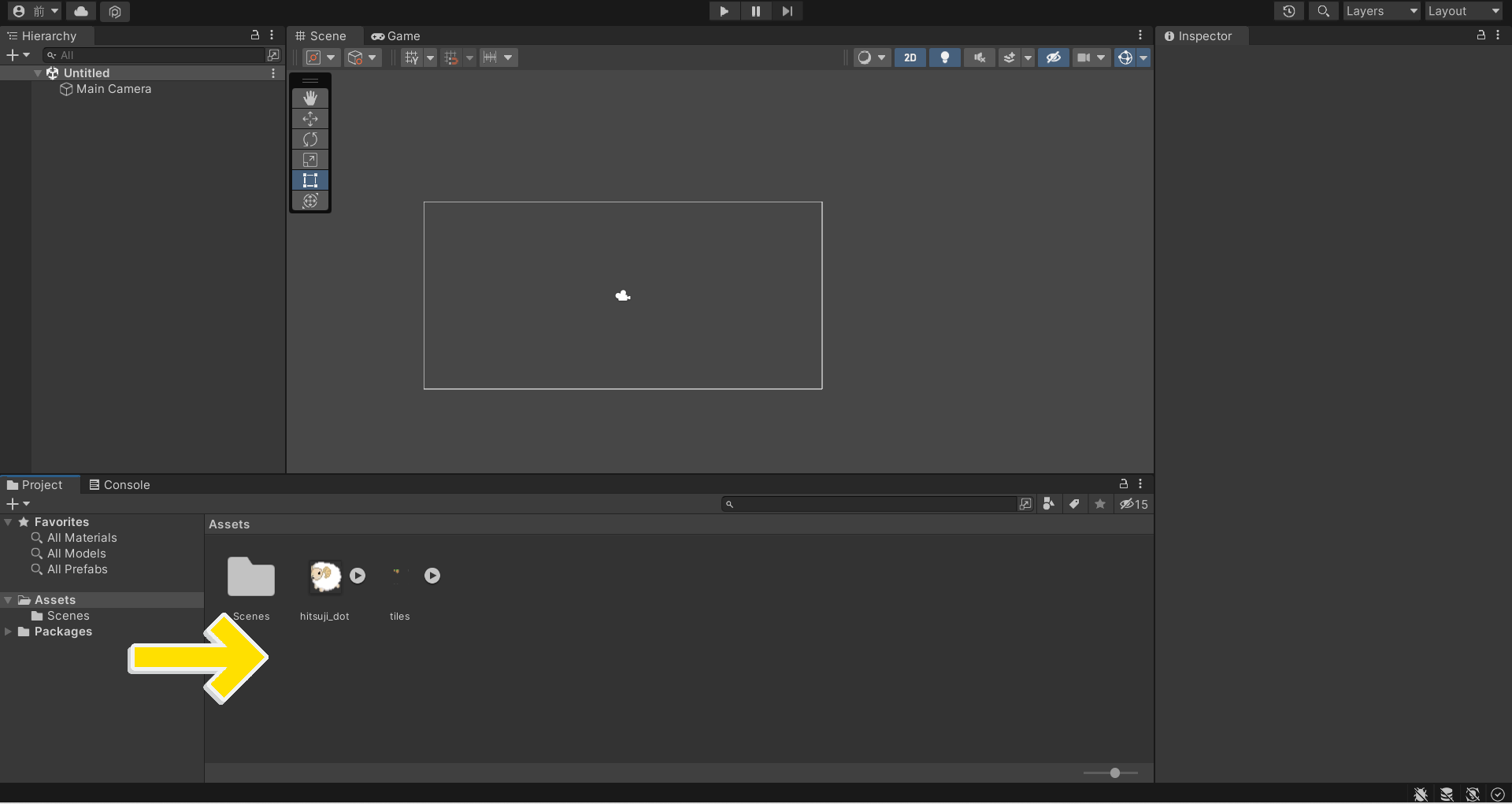Screen dimensions: 1512x804
Task: Open the Layout dropdown
Action: pos(1463,11)
